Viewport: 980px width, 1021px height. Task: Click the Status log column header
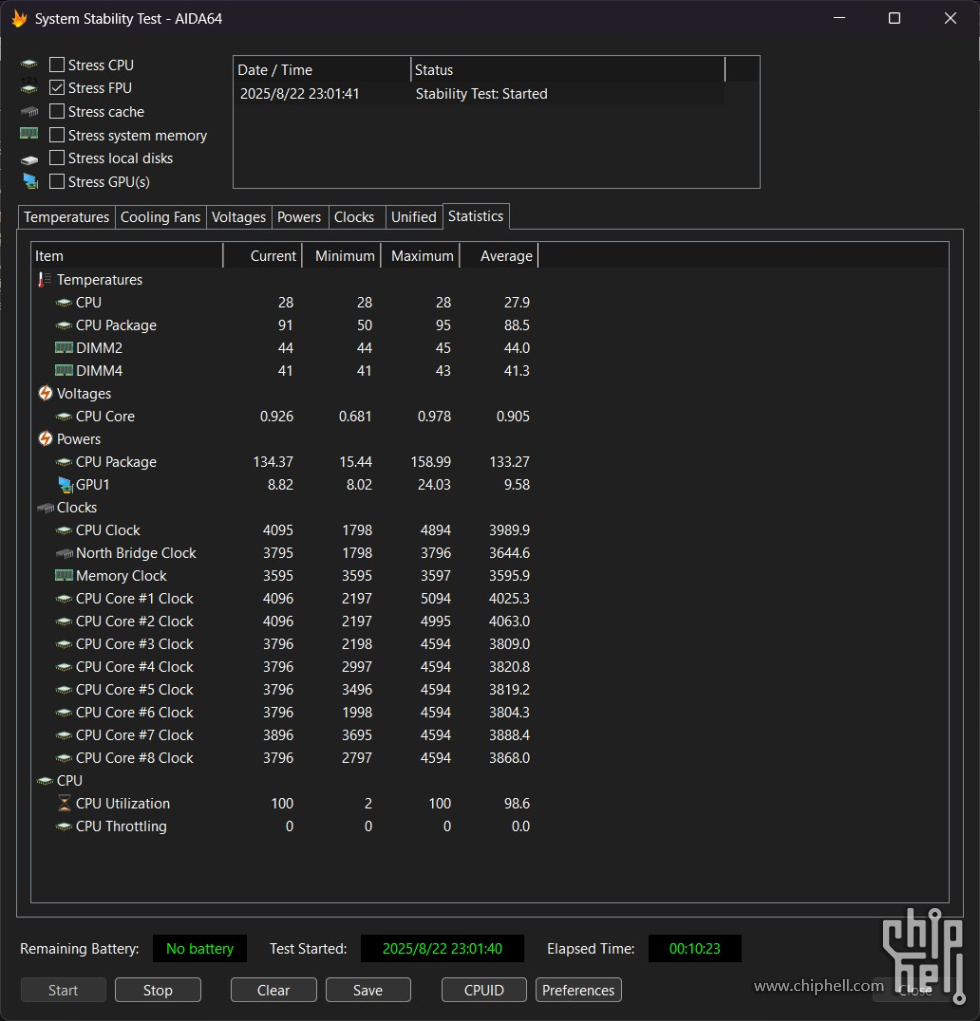point(567,70)
